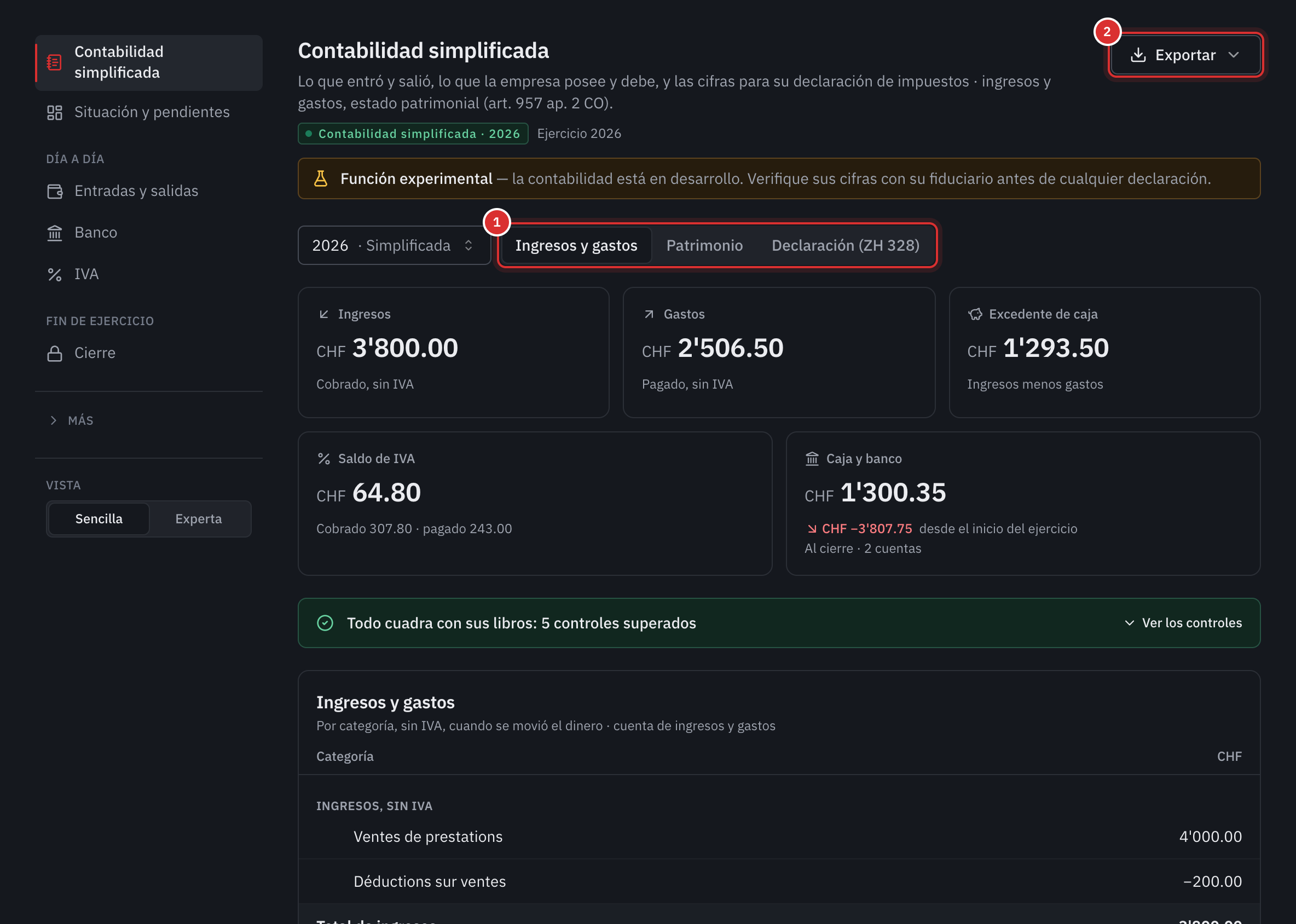1296x924 pixels.
Task: Click the download icon on Exportar
Action: [1138, 55]
